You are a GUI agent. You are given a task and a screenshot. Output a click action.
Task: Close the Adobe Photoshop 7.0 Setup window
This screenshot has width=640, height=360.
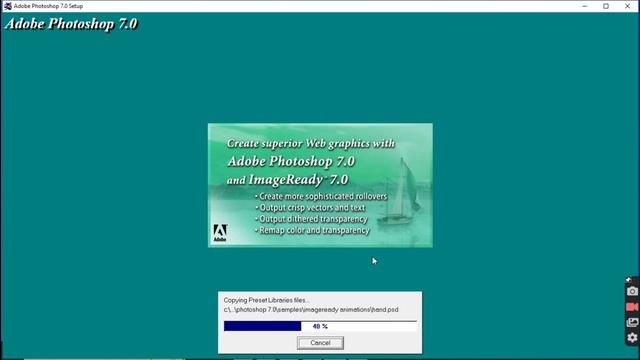tap(627, 6)
